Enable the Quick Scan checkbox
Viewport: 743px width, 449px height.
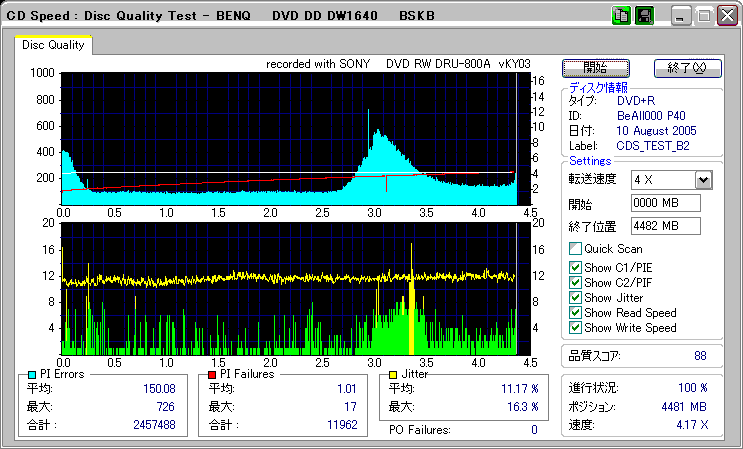575,249
